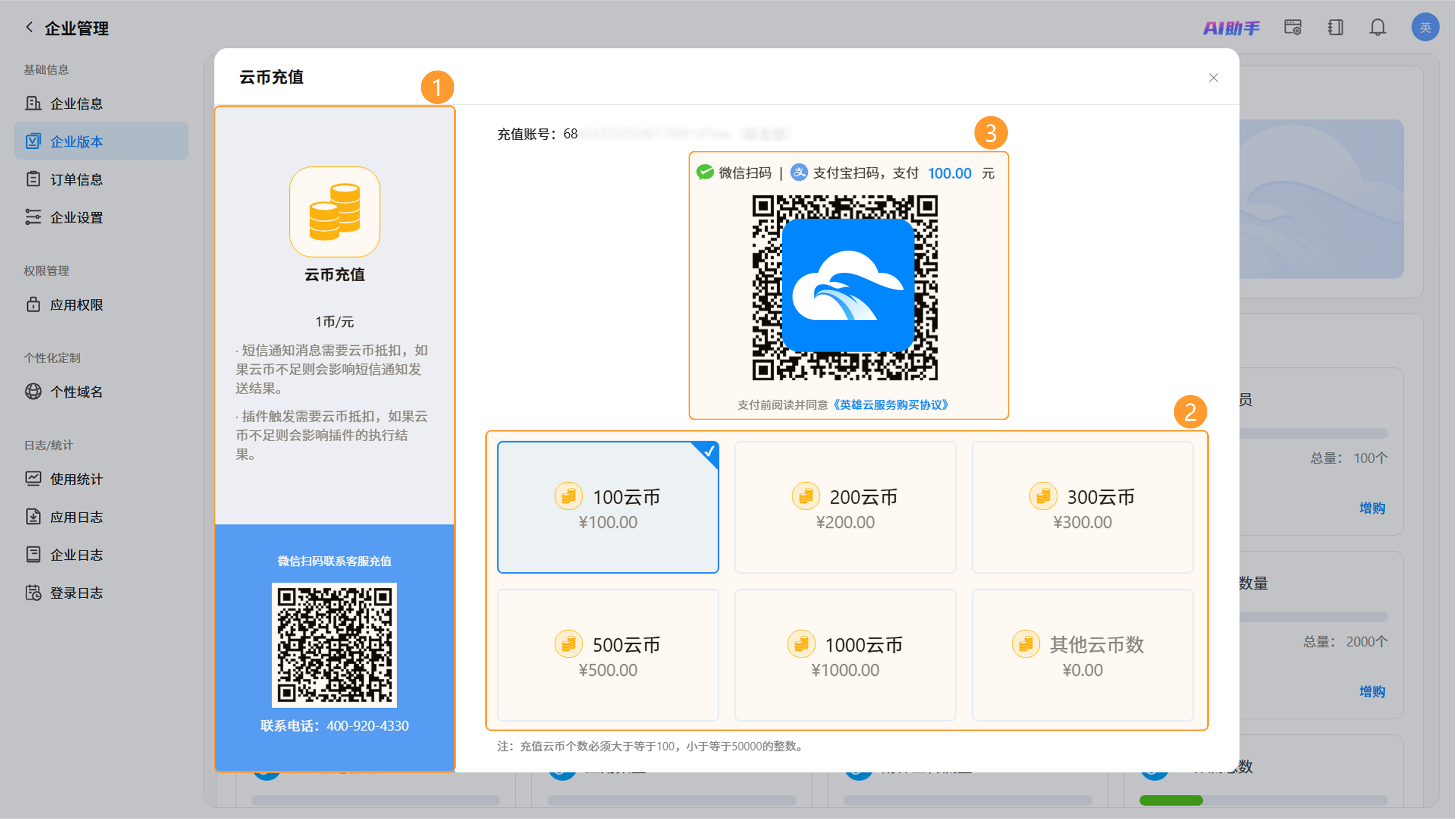Click the 1币/元 rate text
Viewport: 1456px width, 819px height.
coord(334,322)
